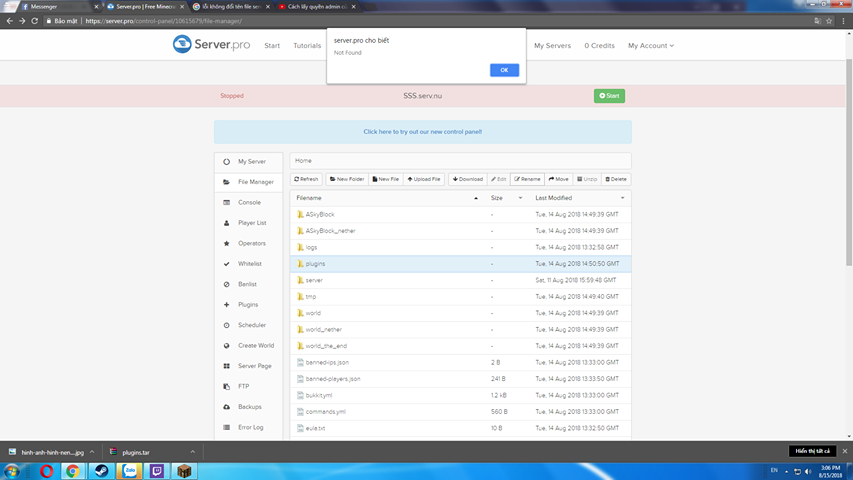Click the Download toolbar button

[x=467, y=179]
